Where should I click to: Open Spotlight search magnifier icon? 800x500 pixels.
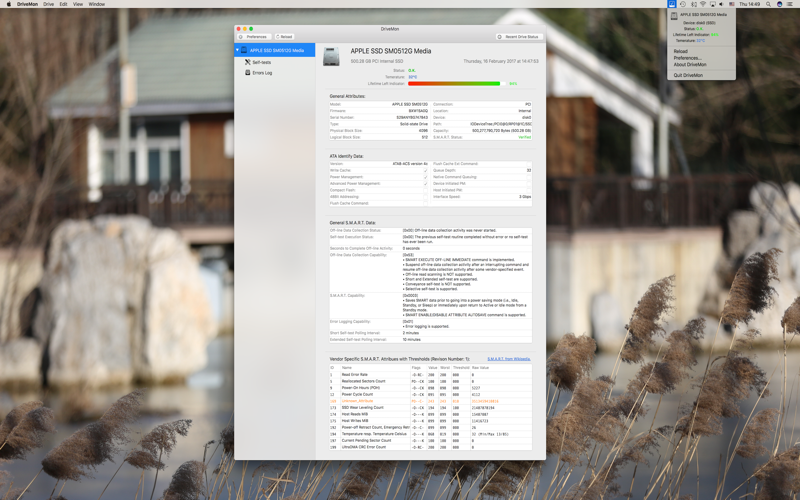(x=768, y=4)
